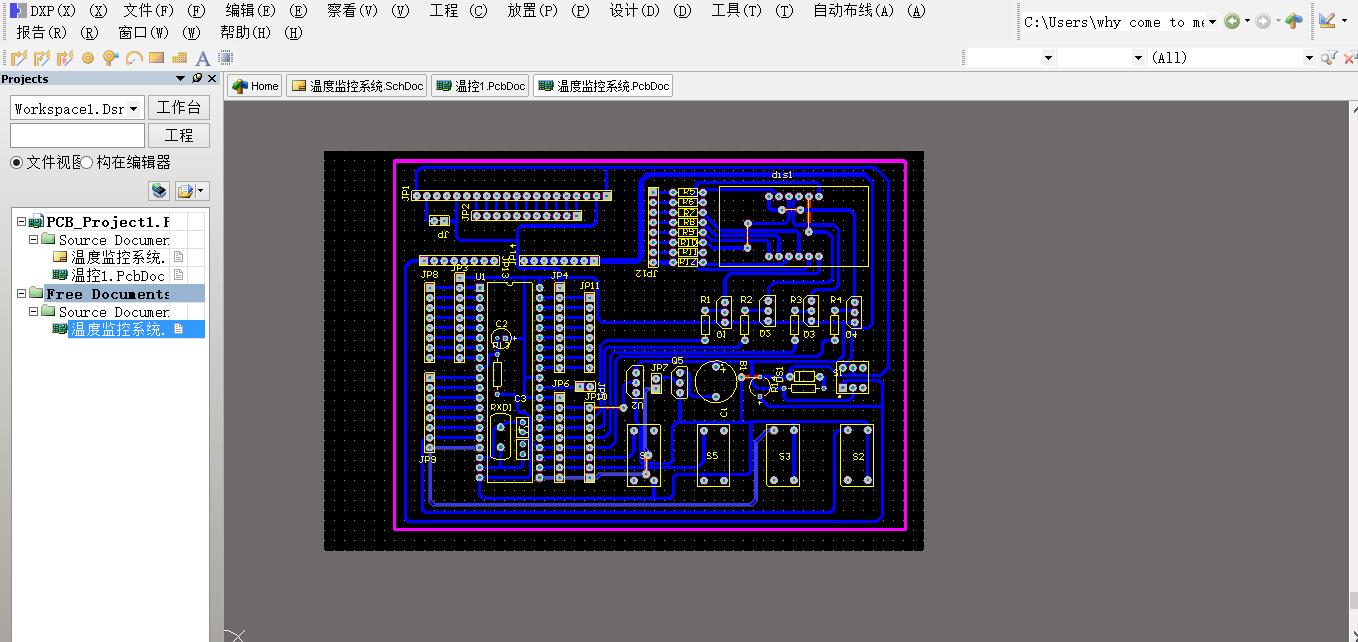Screen dimensions: 1358x642
Task: Select the PCB_Project1 tree item
Action: point(108,222)
